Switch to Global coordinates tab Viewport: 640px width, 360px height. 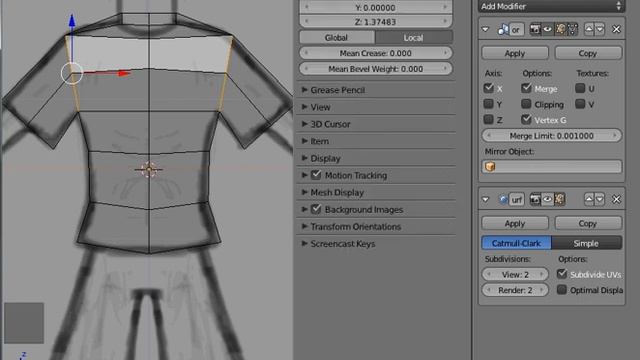337,38
